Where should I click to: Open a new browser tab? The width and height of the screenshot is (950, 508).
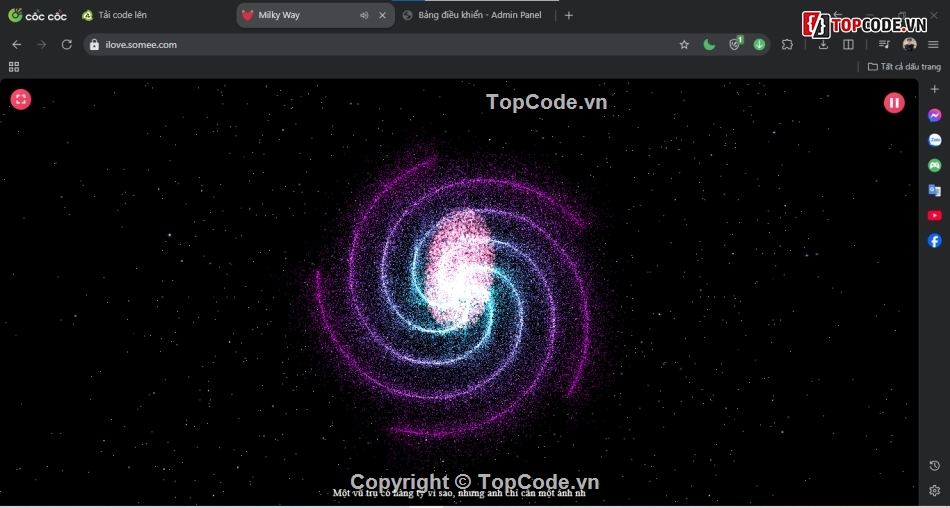pos(568,16)
